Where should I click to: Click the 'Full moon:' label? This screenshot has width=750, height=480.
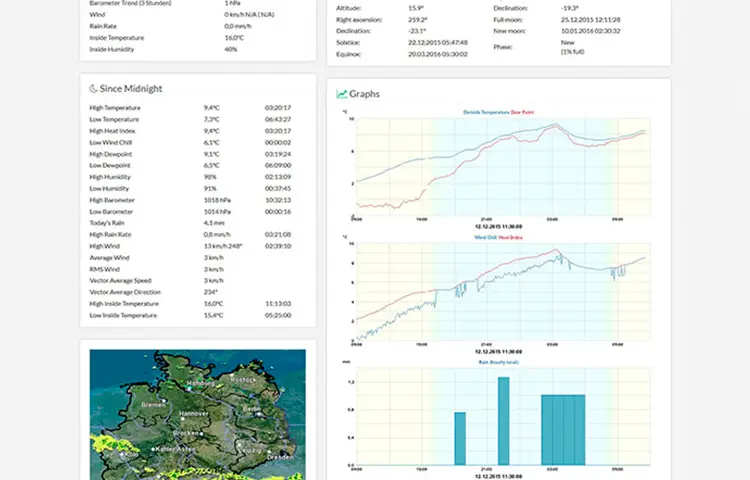(x=508, y=20)
